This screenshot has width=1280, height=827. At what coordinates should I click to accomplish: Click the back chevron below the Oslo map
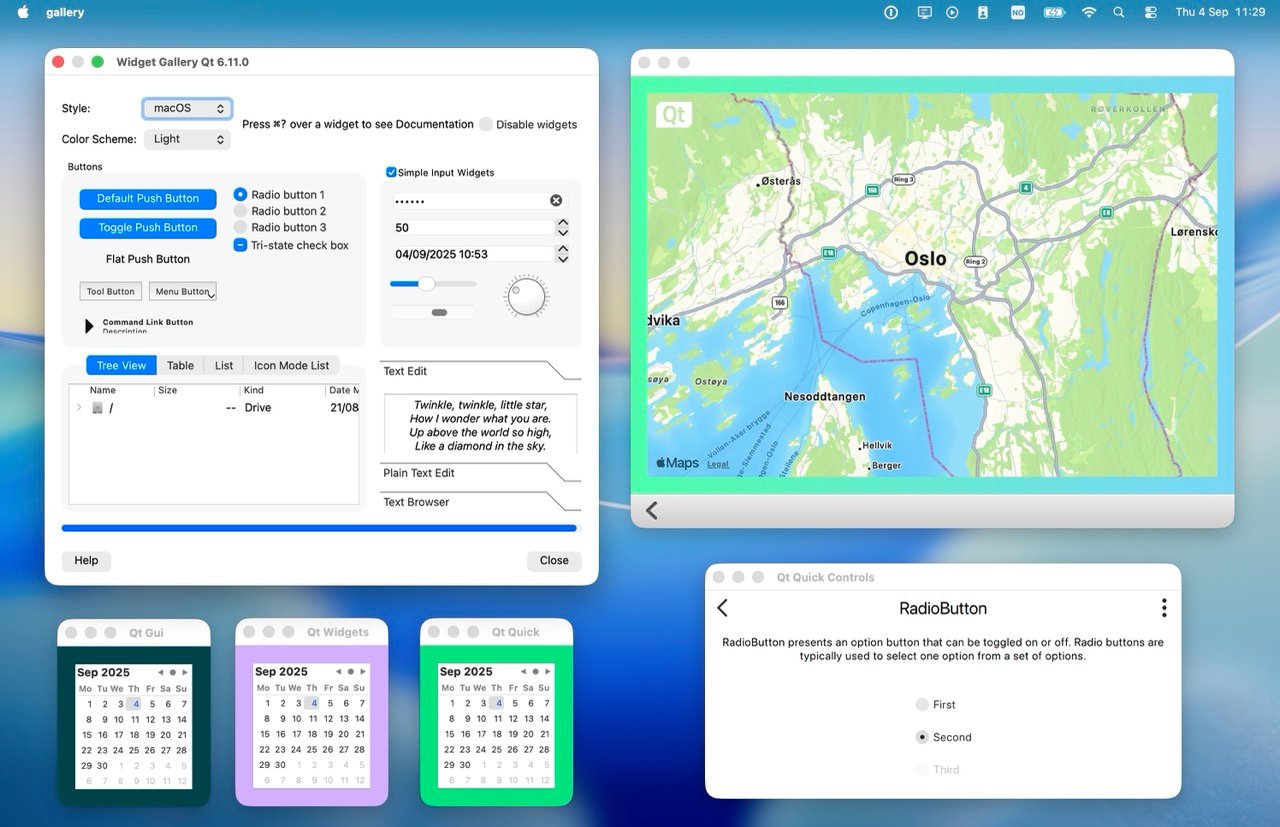coord(651,510)
